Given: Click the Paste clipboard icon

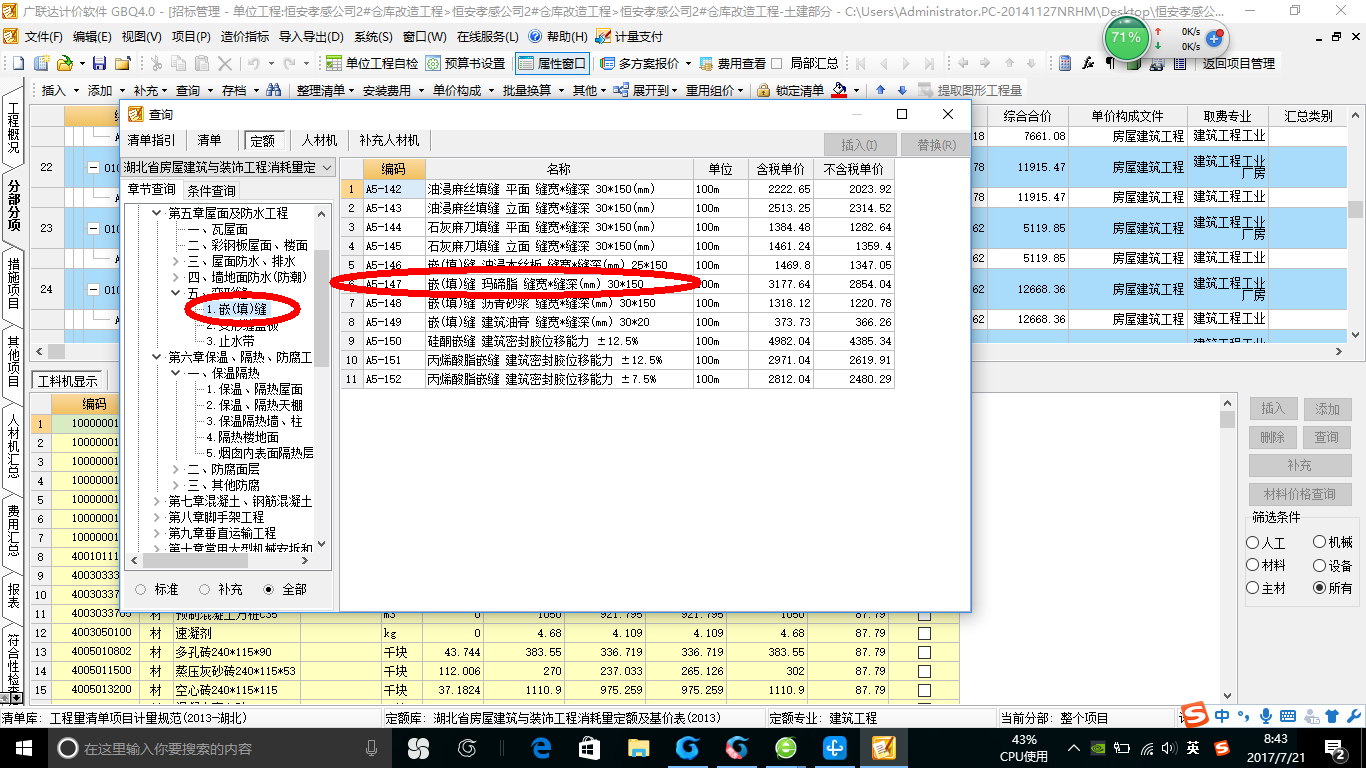Looking at the screenshot, I should click(x=203, y=63).
